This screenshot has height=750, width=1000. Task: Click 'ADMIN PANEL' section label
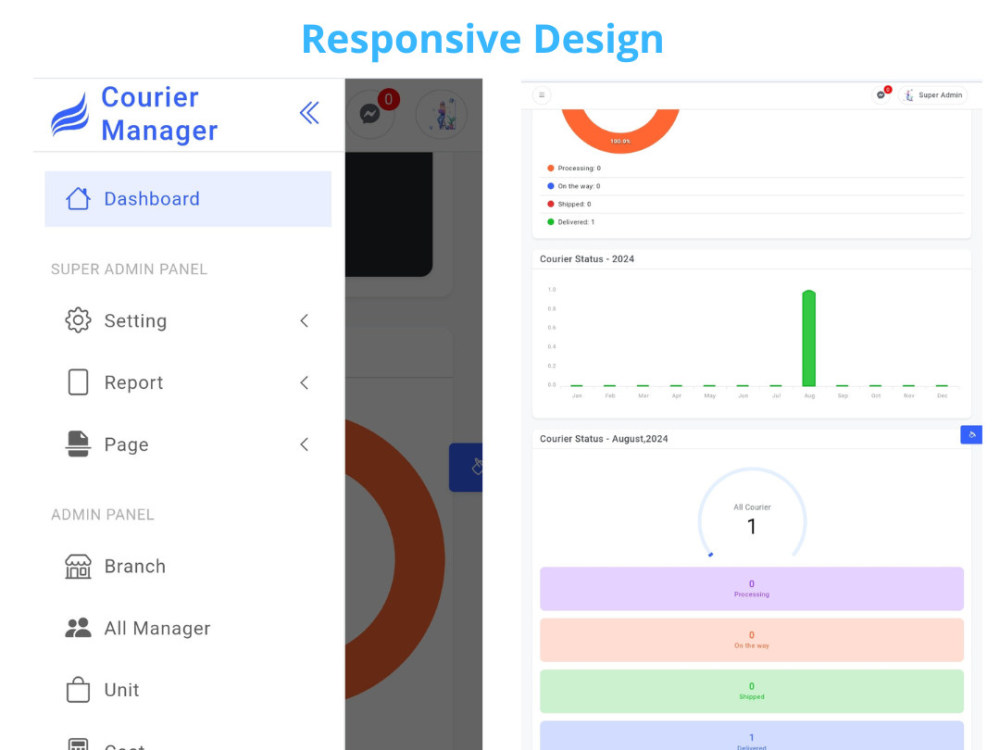(x=103, y=515)
